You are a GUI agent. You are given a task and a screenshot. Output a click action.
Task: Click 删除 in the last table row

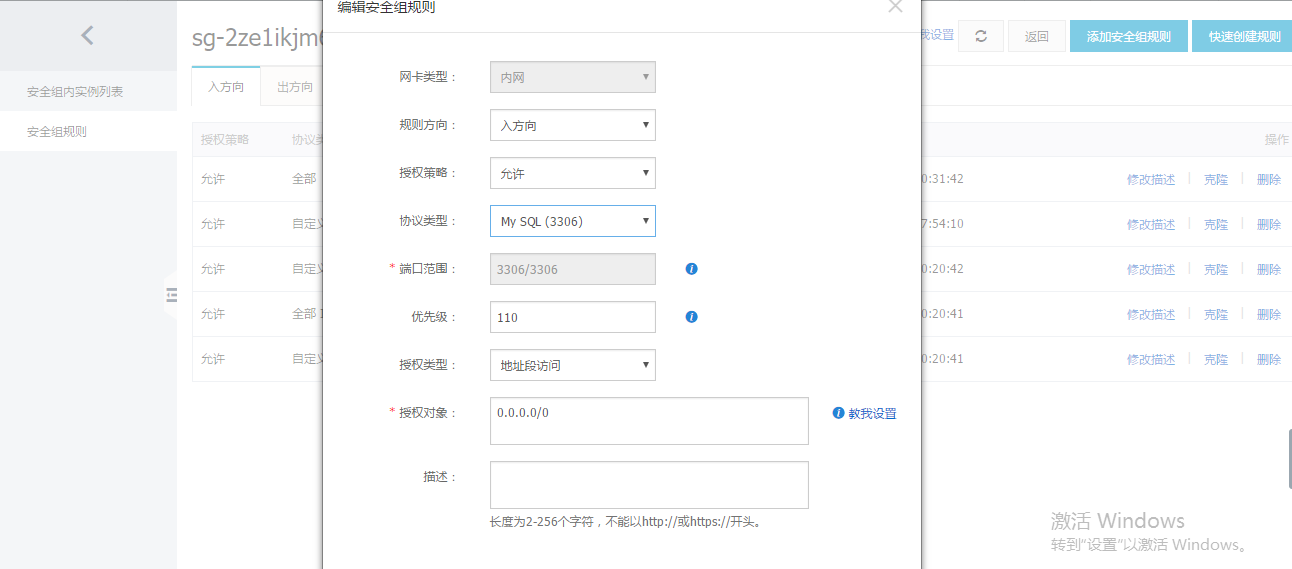tap(1269, 359)
